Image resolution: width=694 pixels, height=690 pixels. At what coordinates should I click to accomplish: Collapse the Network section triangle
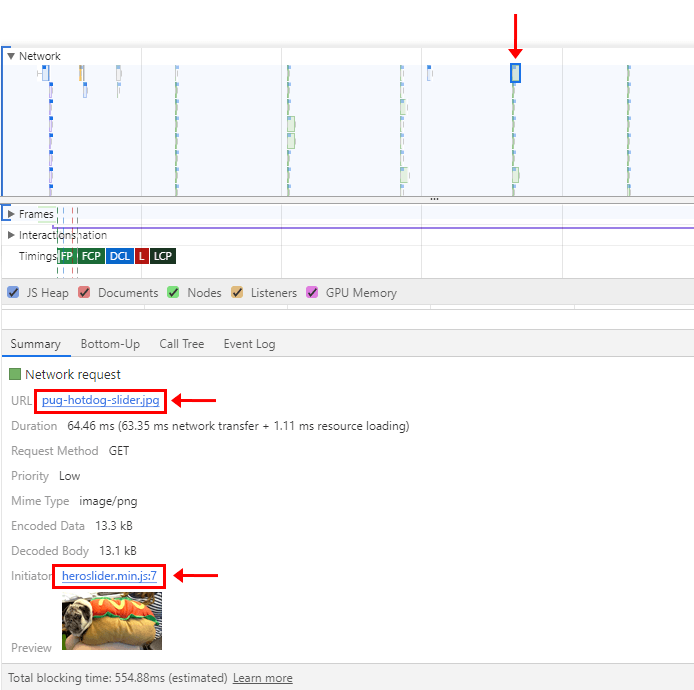(11, 56)
